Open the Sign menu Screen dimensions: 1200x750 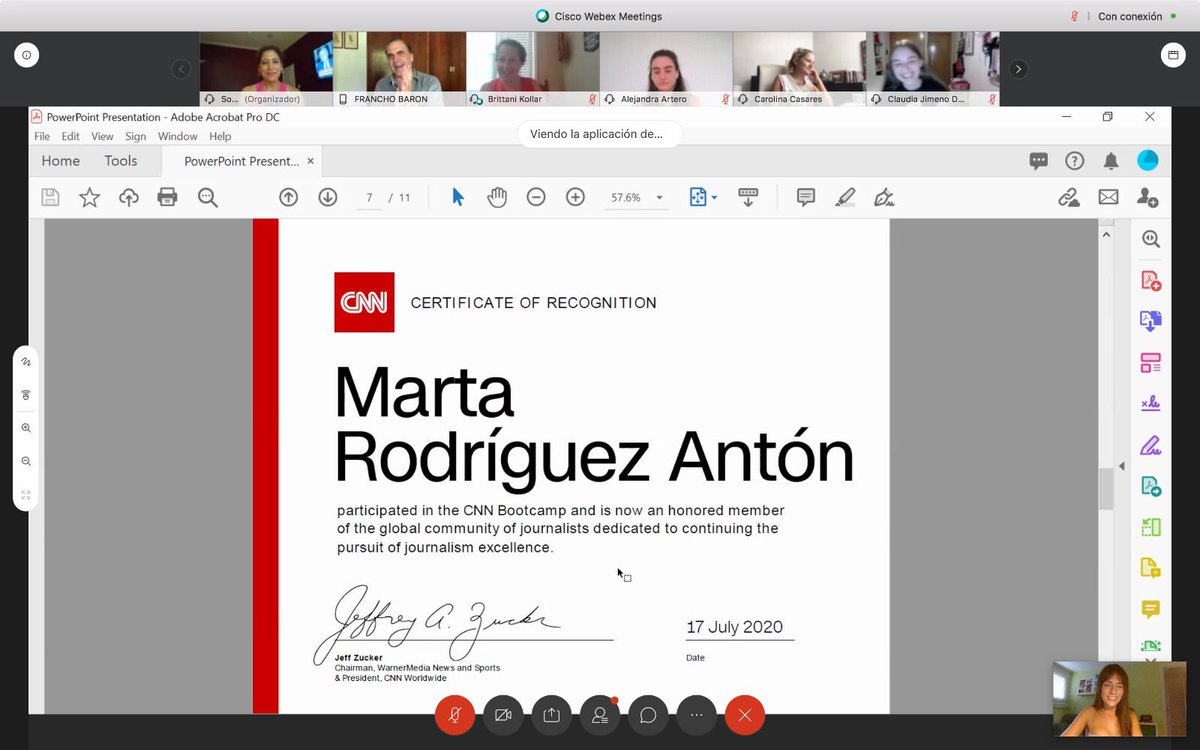point(135,136)
